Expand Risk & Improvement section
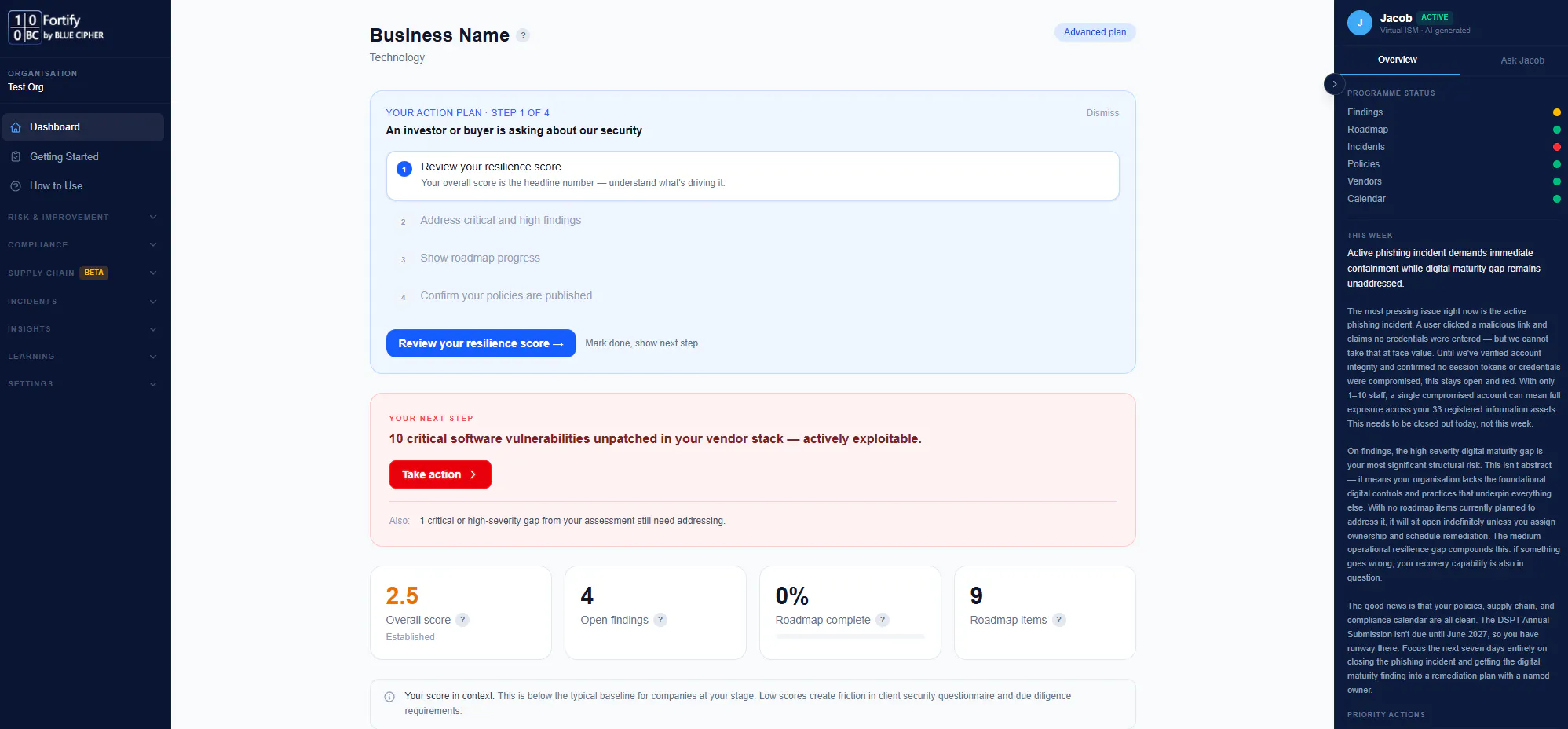 pos(82,218)
